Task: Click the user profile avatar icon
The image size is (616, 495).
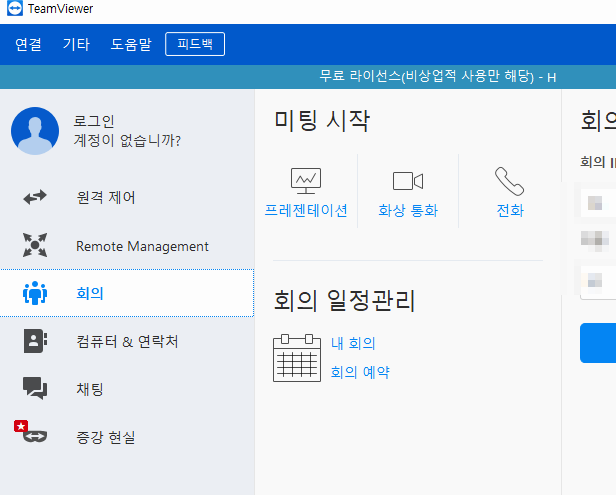Action: pos(35,131)
